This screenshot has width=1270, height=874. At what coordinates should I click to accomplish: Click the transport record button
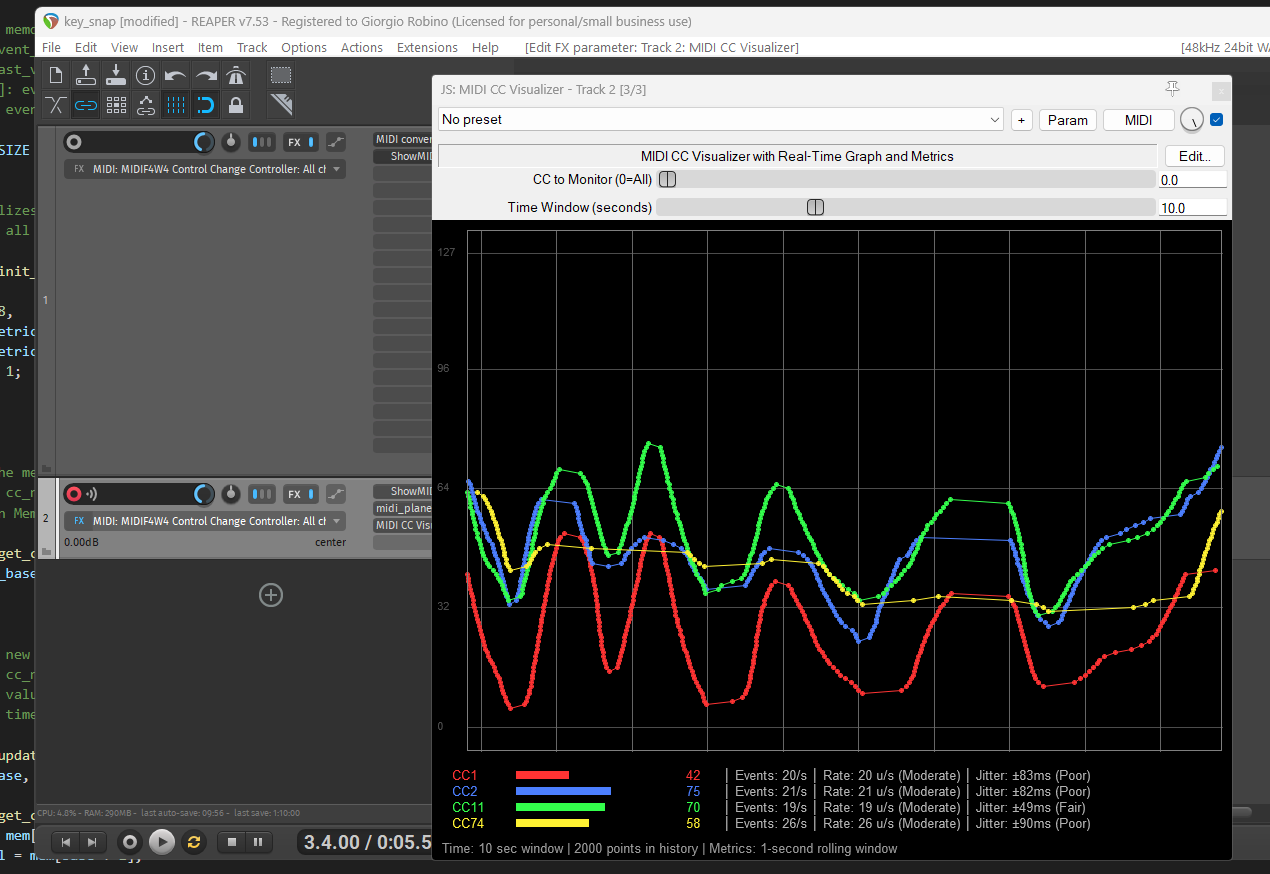coord(130,842)
